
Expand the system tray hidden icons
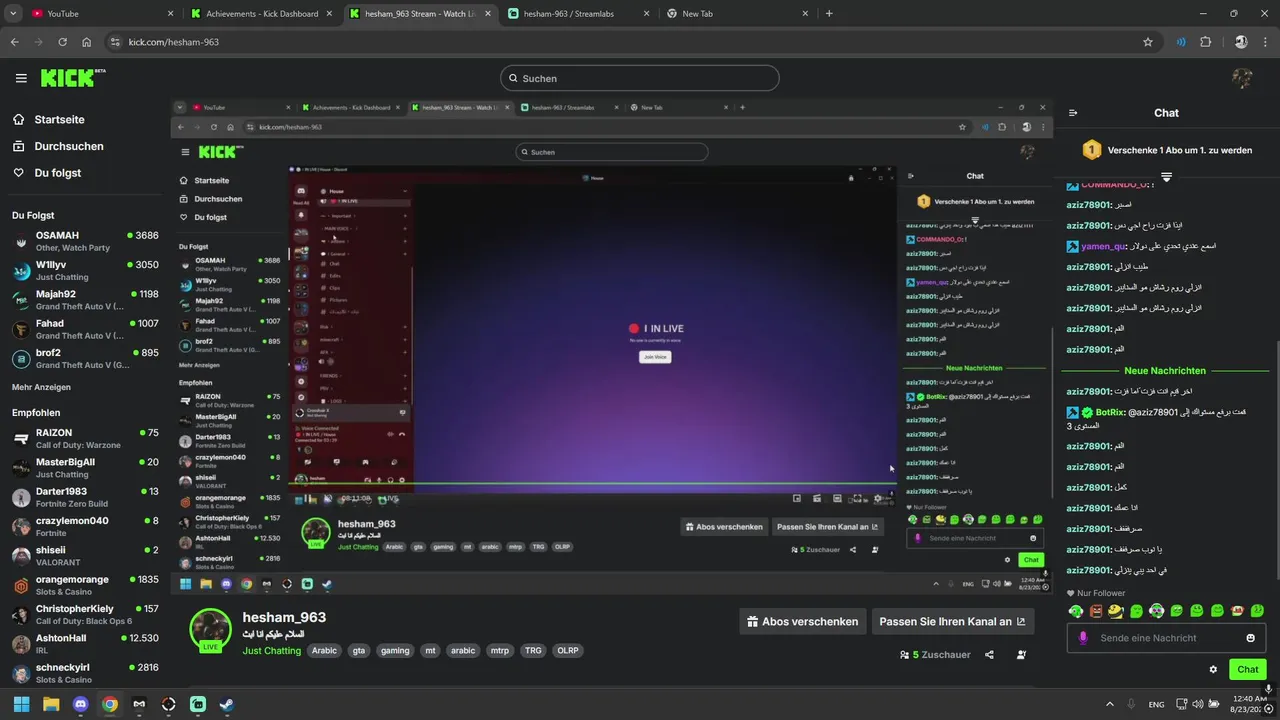(1109, 704)
